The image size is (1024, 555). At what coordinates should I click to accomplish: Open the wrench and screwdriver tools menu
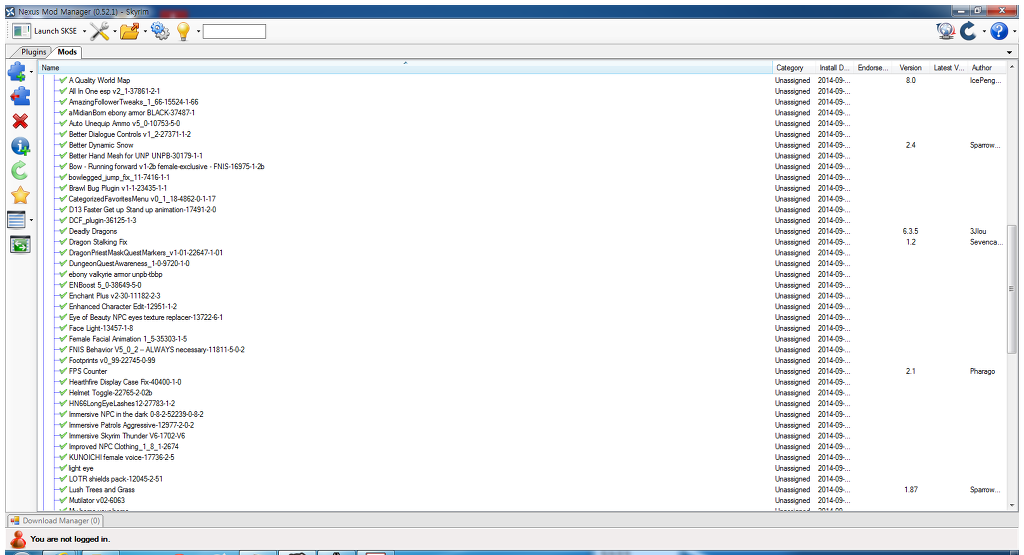pos(100,31)
